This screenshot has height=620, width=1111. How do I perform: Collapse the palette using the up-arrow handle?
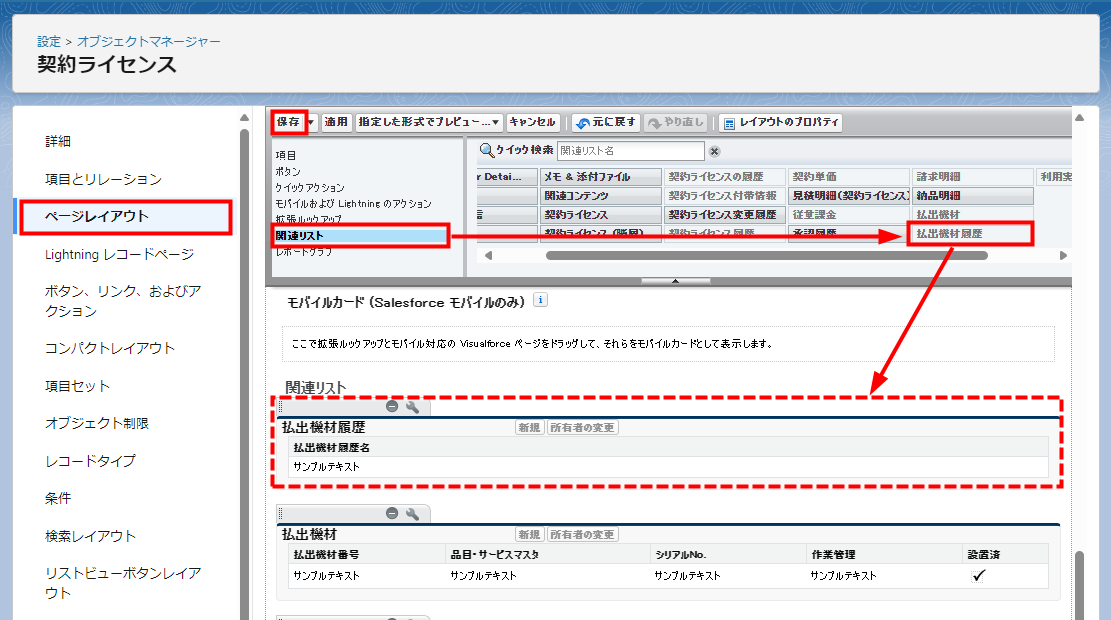point(675,282)
